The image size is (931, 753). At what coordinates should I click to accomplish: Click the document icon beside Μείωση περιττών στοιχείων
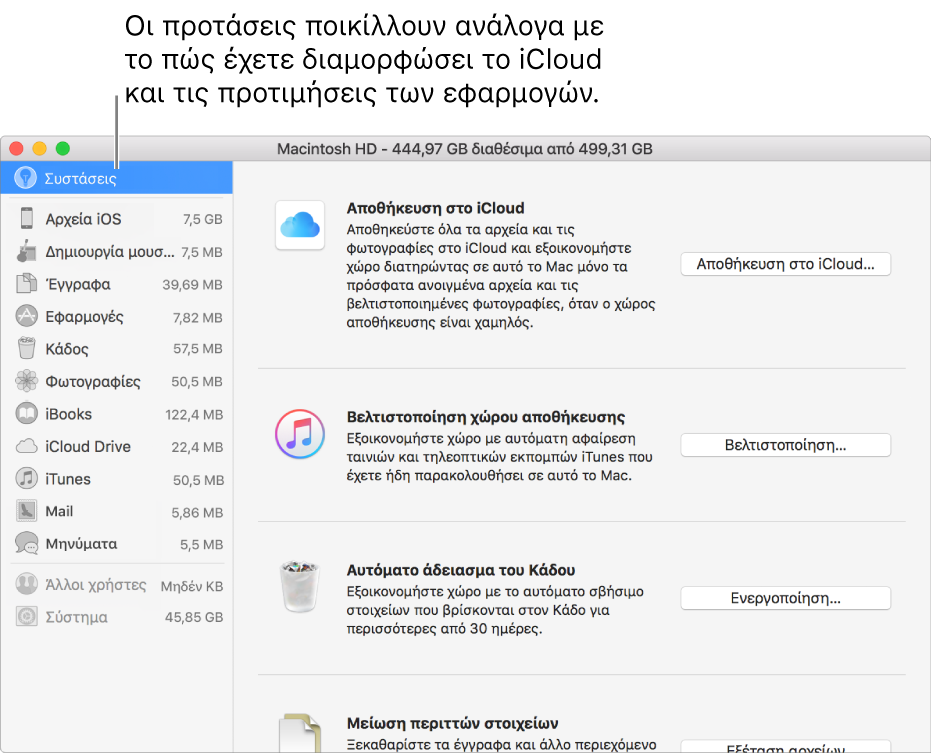[x=300, y=733]
